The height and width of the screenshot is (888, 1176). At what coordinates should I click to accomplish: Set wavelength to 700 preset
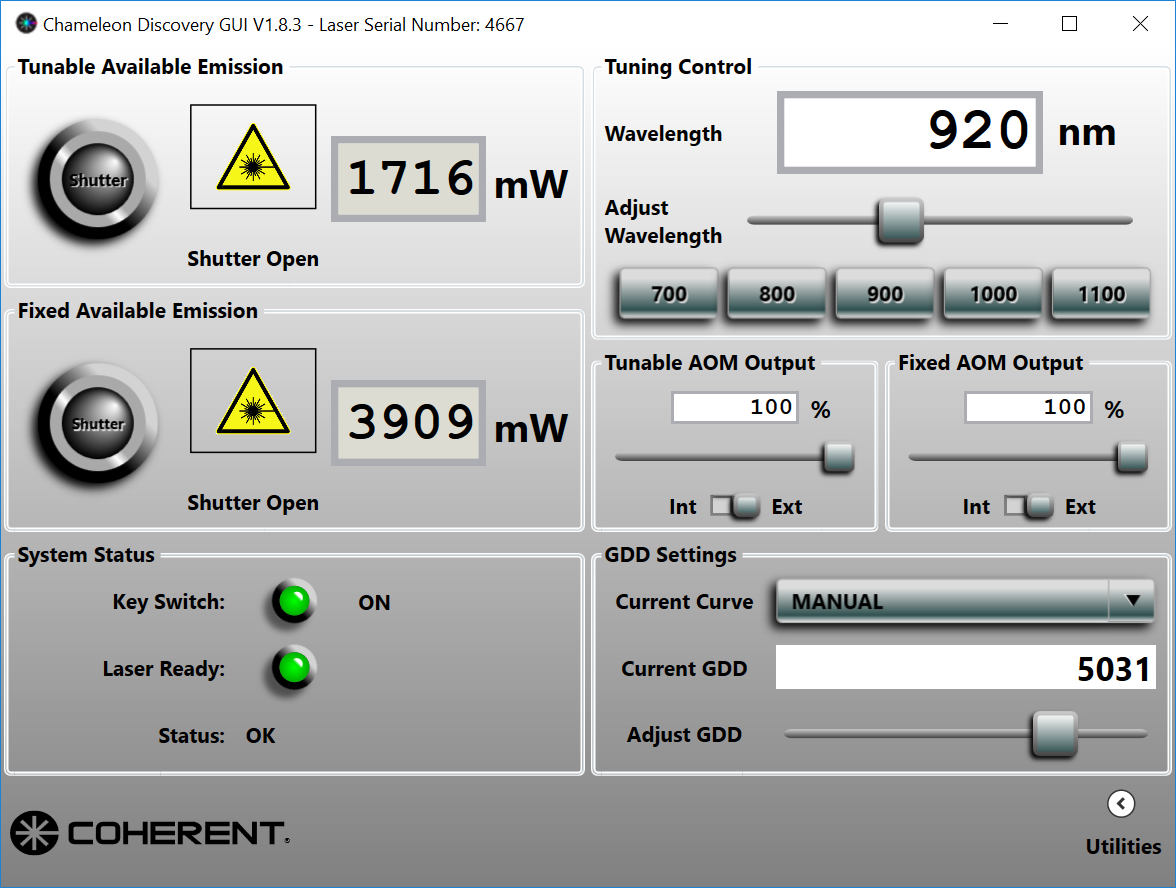(669, 294)
